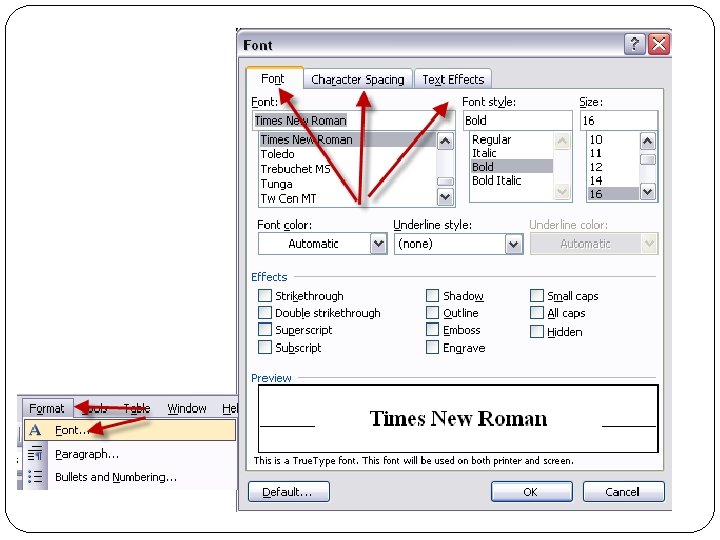Click the Font icon in Format menu
Viewport: 720px width, 540px height.
point(35,430)
